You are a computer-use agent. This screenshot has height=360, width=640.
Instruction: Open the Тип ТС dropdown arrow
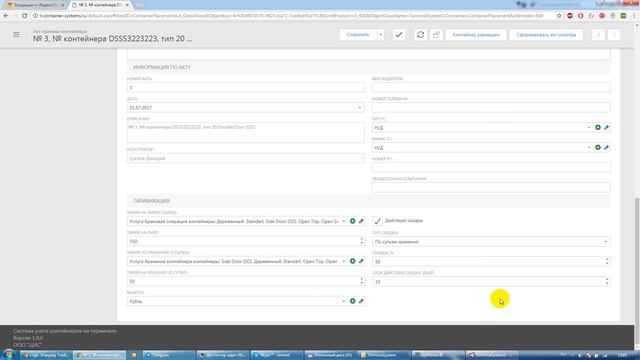pyautogui.click(x=589, y=127)
